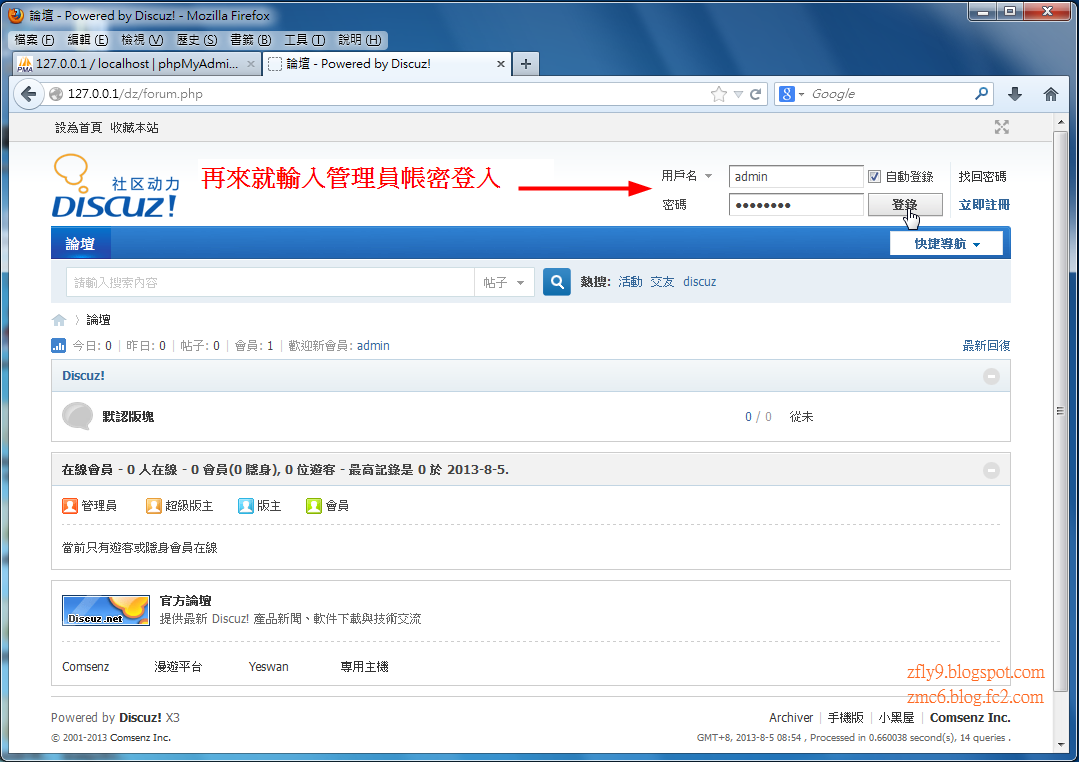The height and width of the screenshot is (762, 1079).
Task: Click new member admin link
Action: 373,346
